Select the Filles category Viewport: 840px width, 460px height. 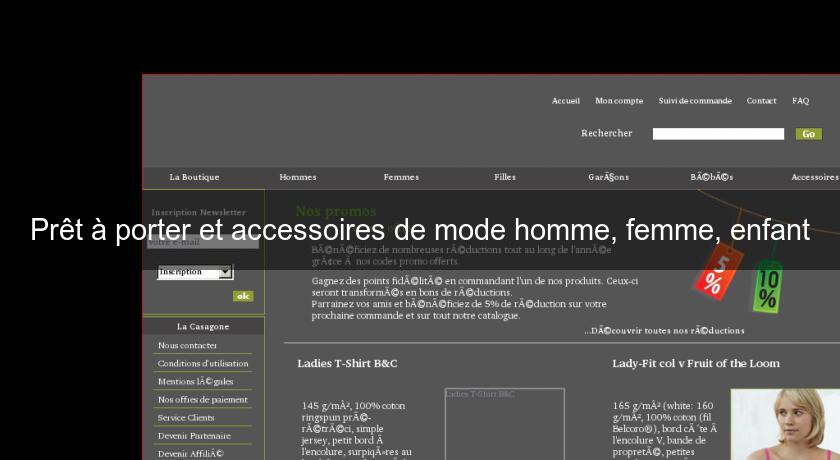(x=505, y=177)
